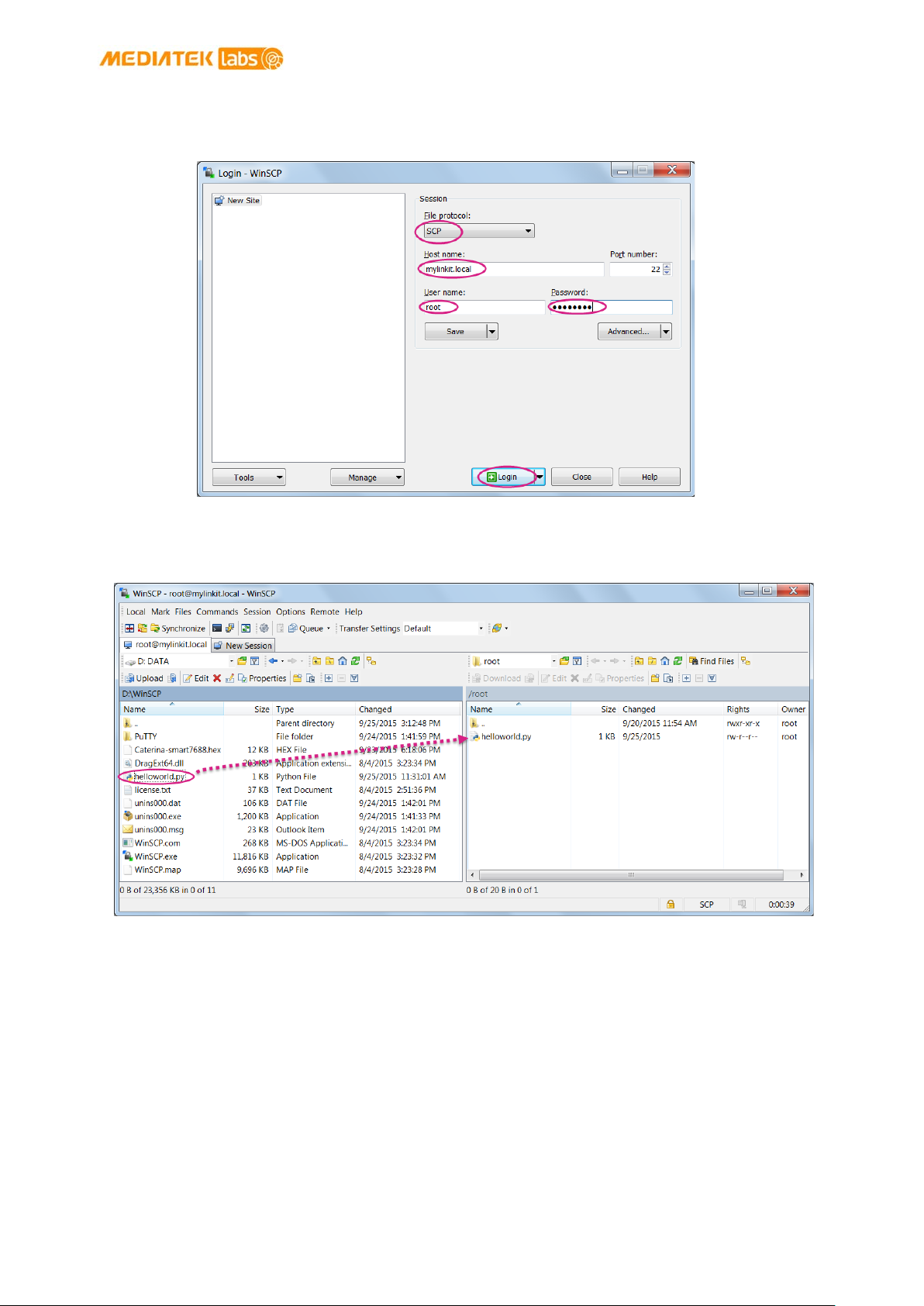Select helloworld.py in remote panel
924x1306 pixels.
[505, 736]
